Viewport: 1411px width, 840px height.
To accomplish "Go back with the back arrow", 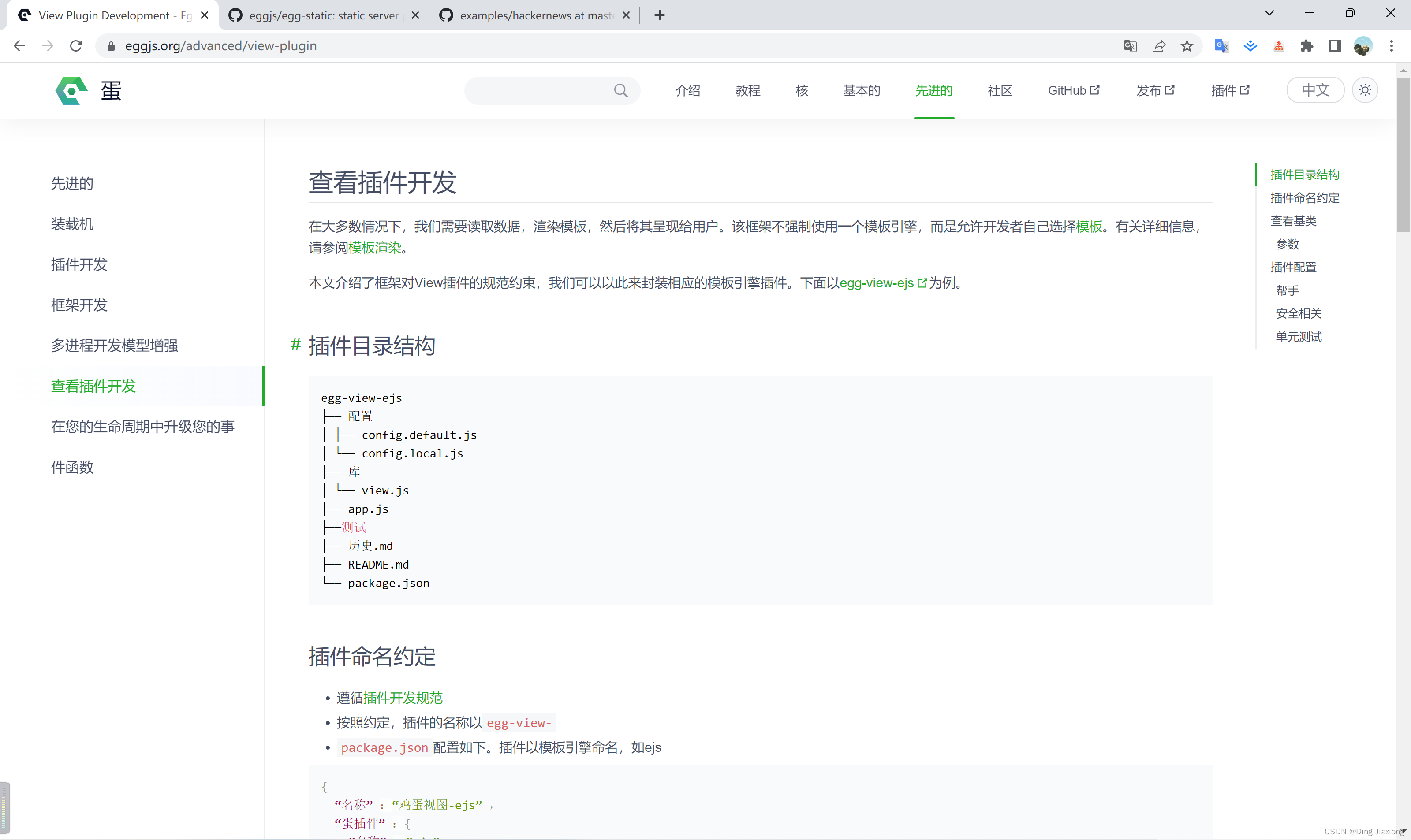I will pyautogui.click(x=19, y=46).
